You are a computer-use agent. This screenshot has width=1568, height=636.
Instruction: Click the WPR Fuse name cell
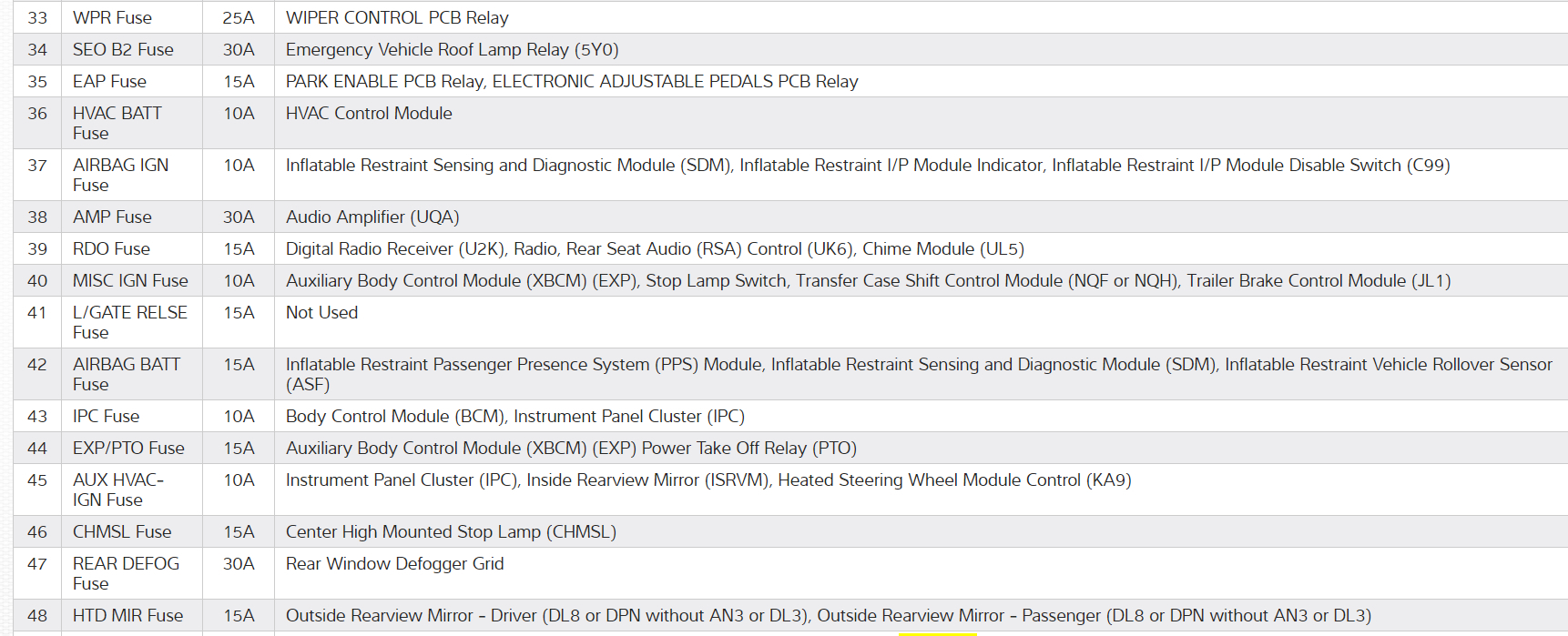(x=112, y=18)
